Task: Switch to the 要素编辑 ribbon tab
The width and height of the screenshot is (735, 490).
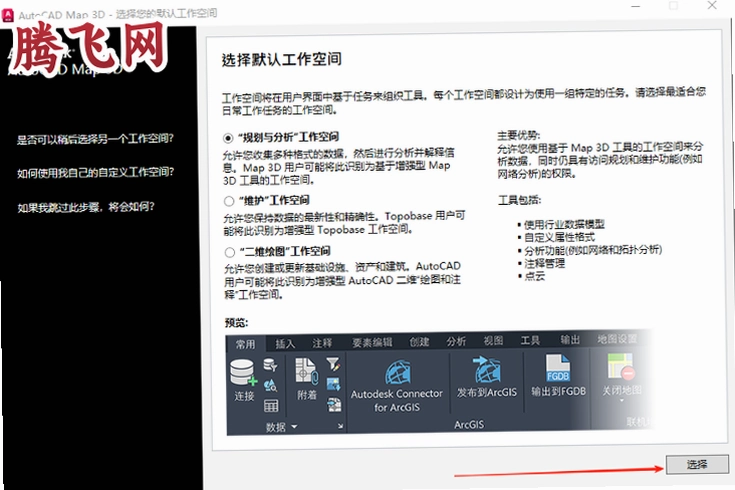Action: [372, 343]
